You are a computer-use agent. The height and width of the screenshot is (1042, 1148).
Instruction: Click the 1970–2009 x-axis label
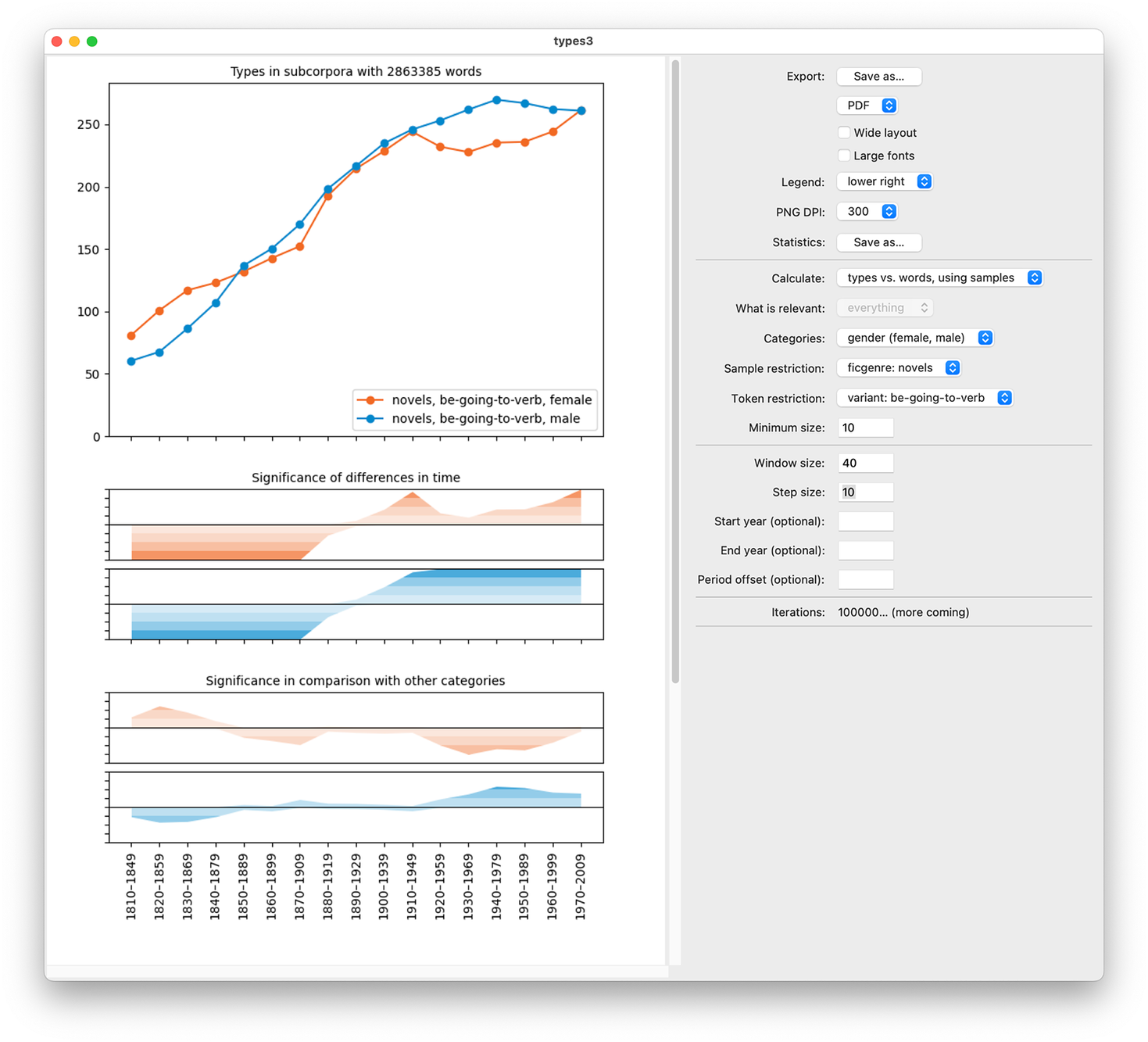point(581,886)
